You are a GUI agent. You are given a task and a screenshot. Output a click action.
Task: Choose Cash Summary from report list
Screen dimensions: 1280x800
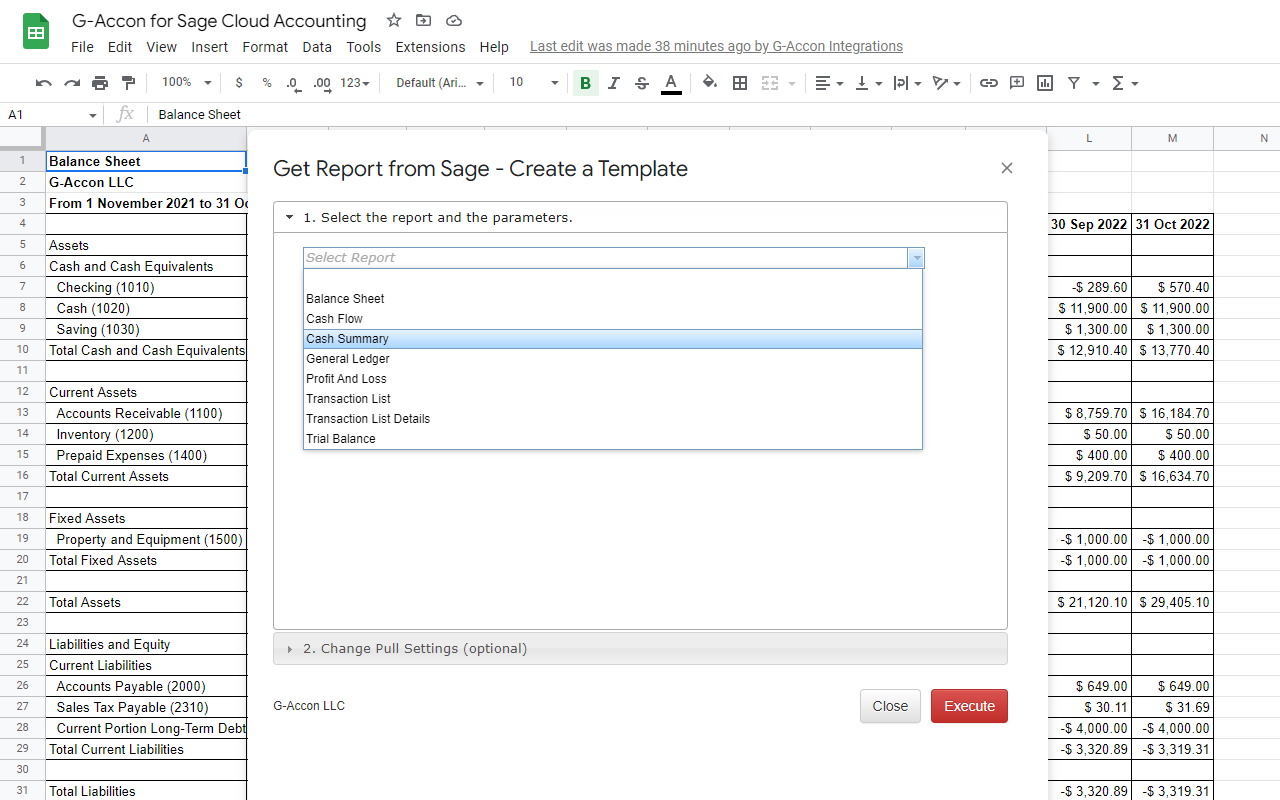612,339
